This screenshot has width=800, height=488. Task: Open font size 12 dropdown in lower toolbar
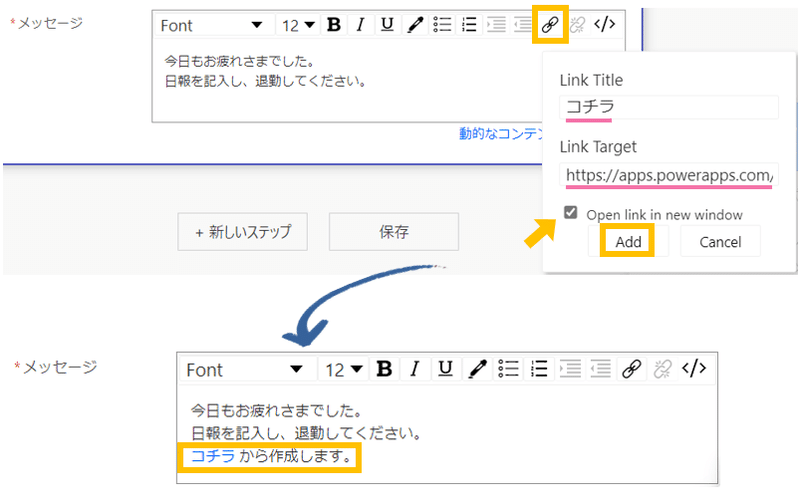pos(344,369)
